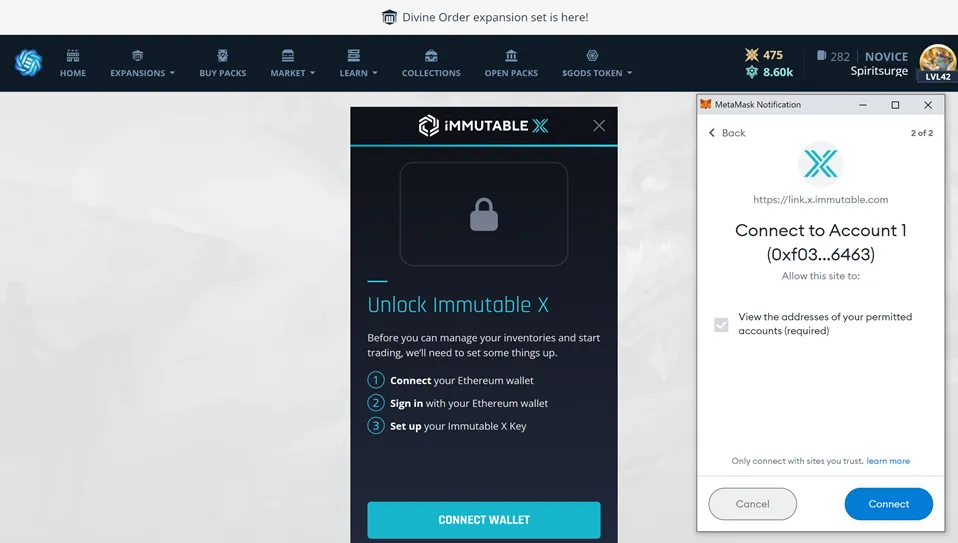Click the blue Connect button in MetaMask

point(888,504)
